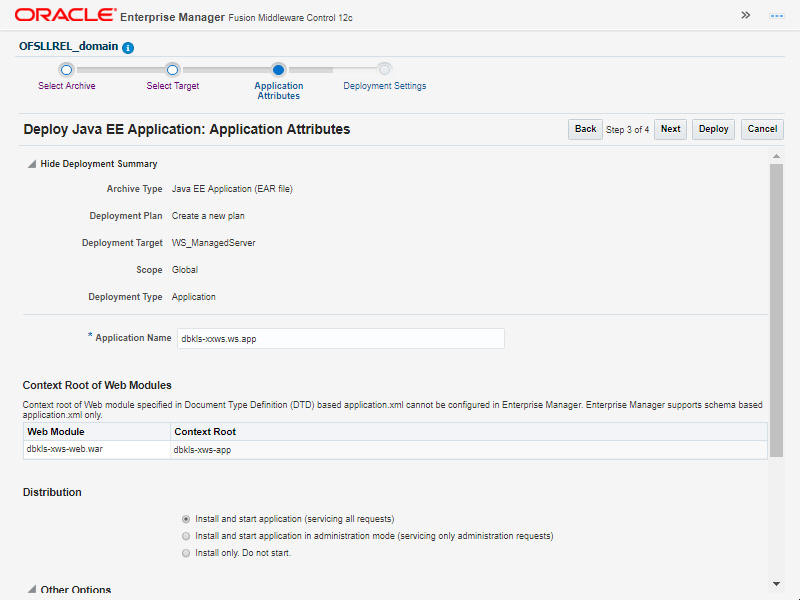Click the Application Name input field
This screenshot has width=800, height=600.
[x=341, y=339]
